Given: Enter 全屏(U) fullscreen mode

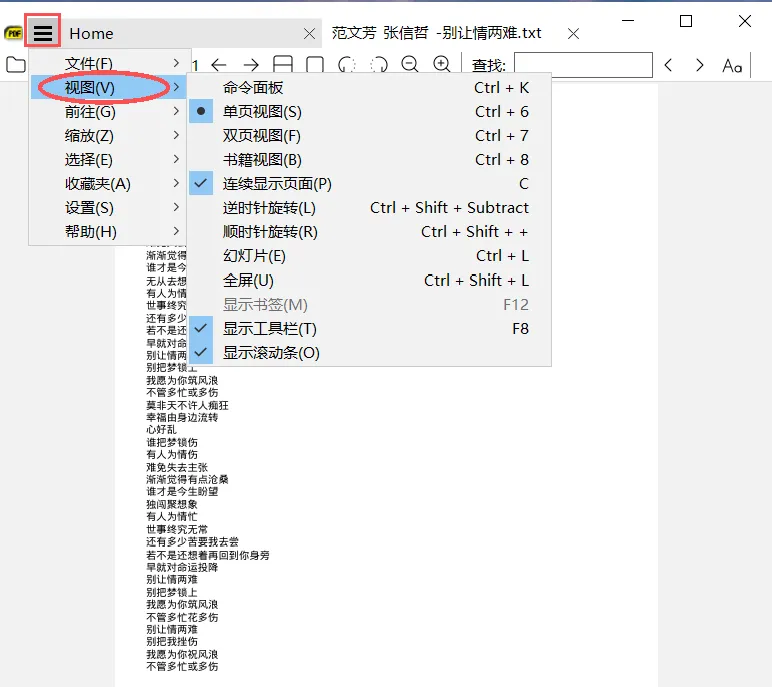Looking at the screenshot, I should pyautogui.click(x=369, y=280).
